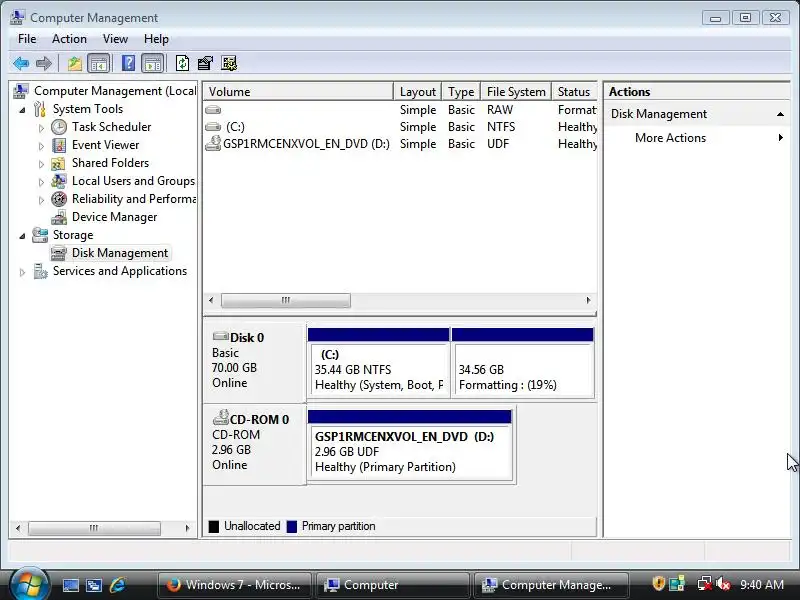Click the disk settings toolbar icon
This screenshot has width=800, height=600.
point(229,63)
